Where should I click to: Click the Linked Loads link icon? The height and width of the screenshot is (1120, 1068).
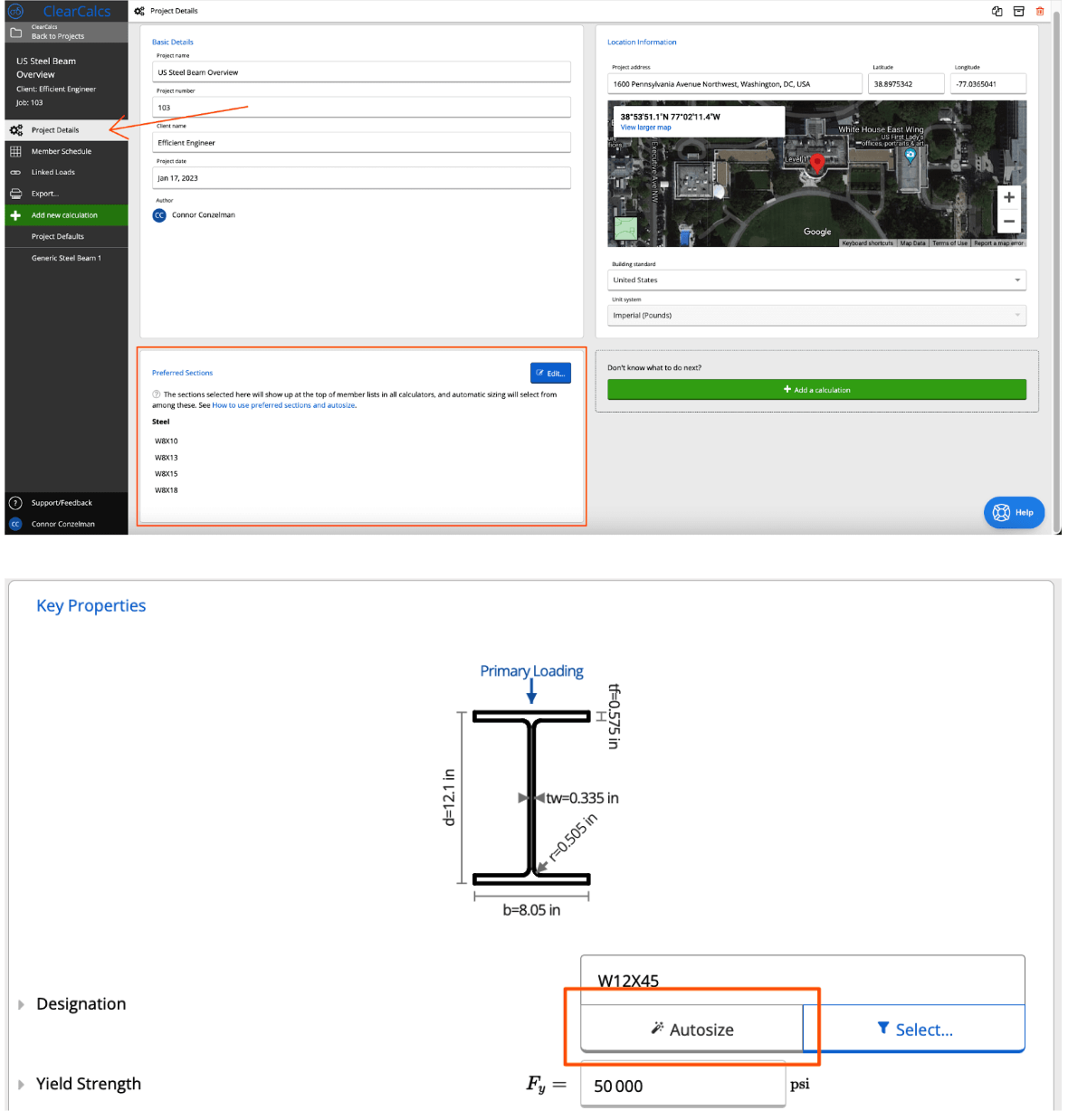coord(15,172)
